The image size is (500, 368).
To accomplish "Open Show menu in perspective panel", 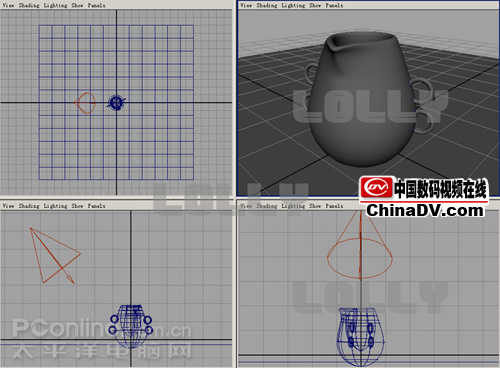I will (x=315, y=5).
